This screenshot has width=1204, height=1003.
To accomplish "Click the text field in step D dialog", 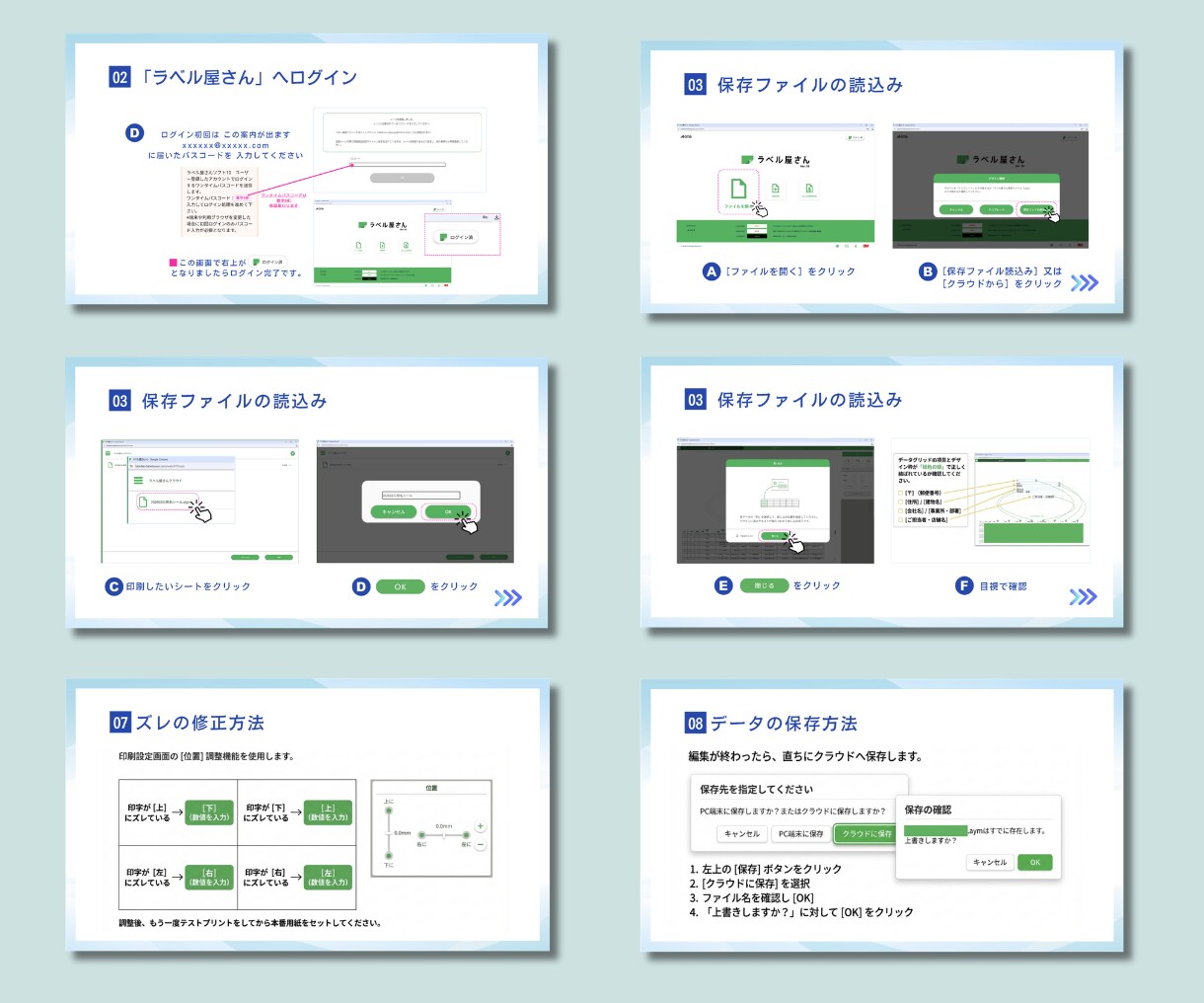I will (420, 495).
